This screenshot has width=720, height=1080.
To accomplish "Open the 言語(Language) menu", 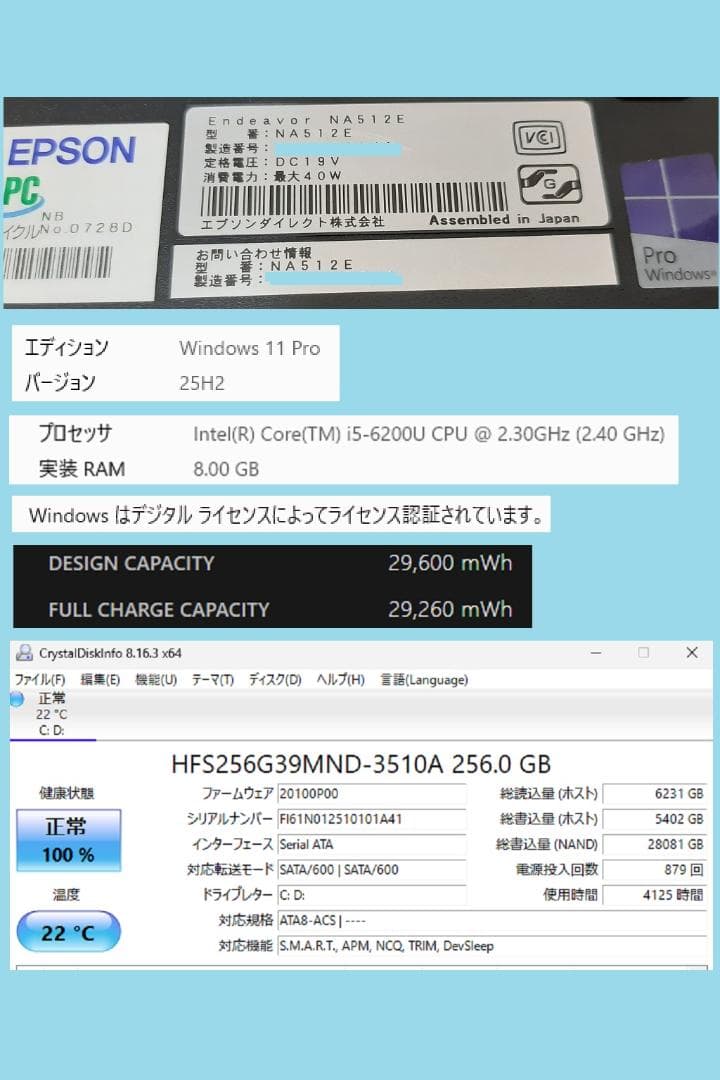I will point(424,680).
